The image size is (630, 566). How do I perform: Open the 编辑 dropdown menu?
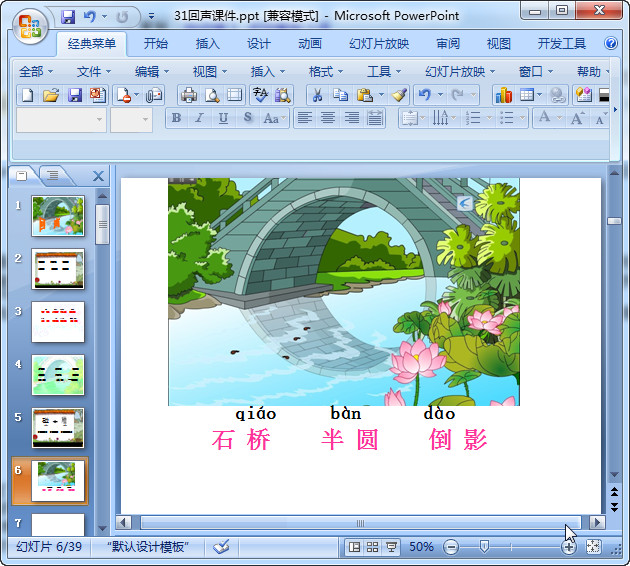tap(151, 72)
